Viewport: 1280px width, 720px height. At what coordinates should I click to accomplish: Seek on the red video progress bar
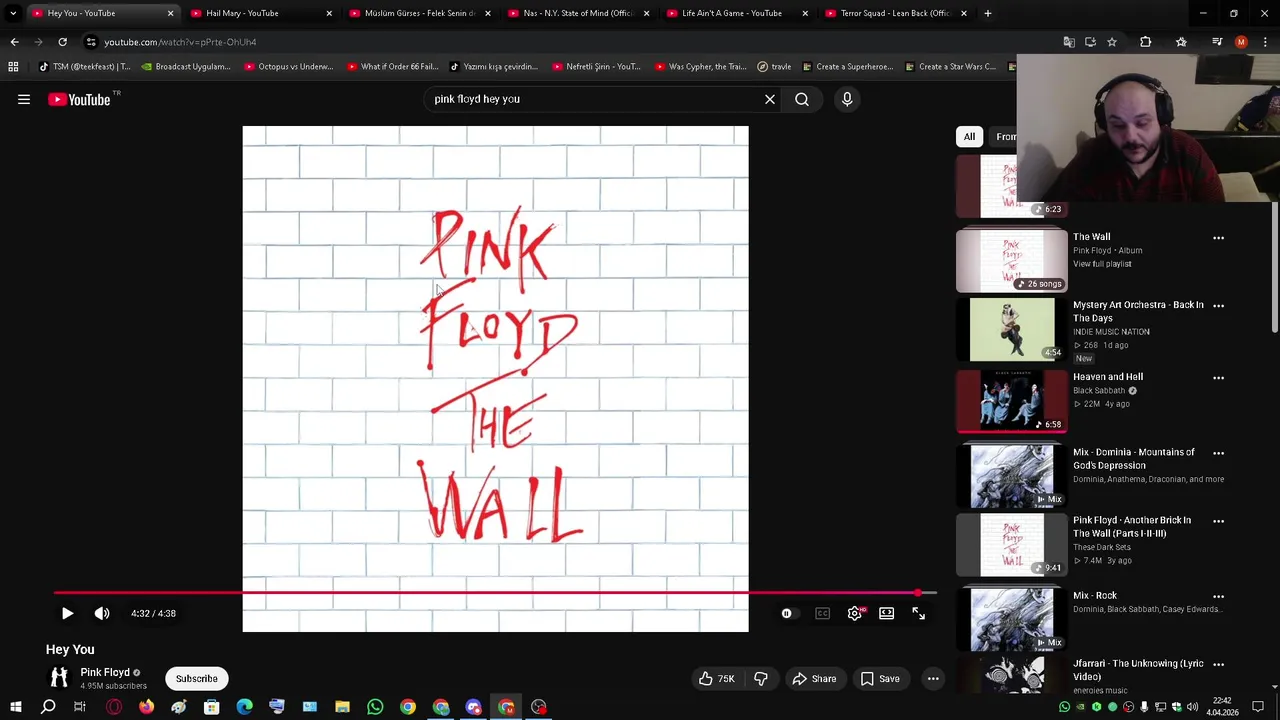click(495, 593)
